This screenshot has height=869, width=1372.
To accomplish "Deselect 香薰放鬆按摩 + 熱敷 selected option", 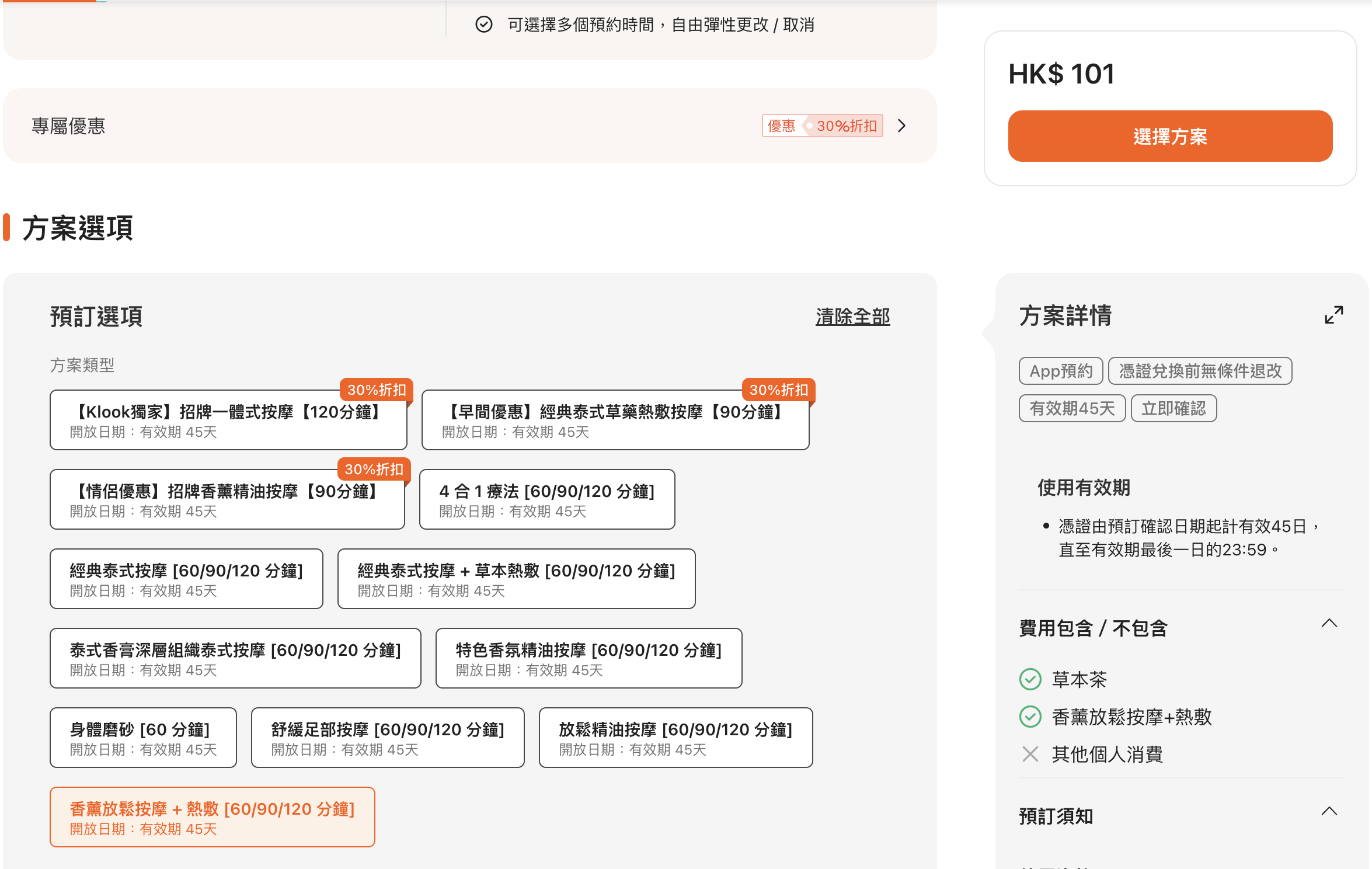I will pos(212,817).
